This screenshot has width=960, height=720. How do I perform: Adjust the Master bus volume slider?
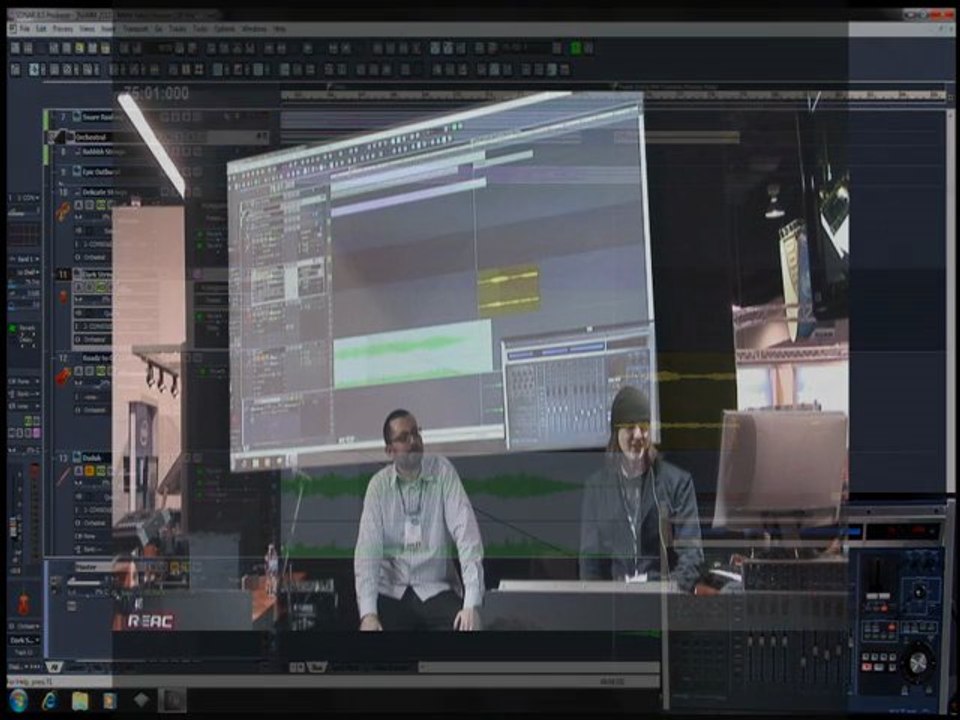point(84,582)
